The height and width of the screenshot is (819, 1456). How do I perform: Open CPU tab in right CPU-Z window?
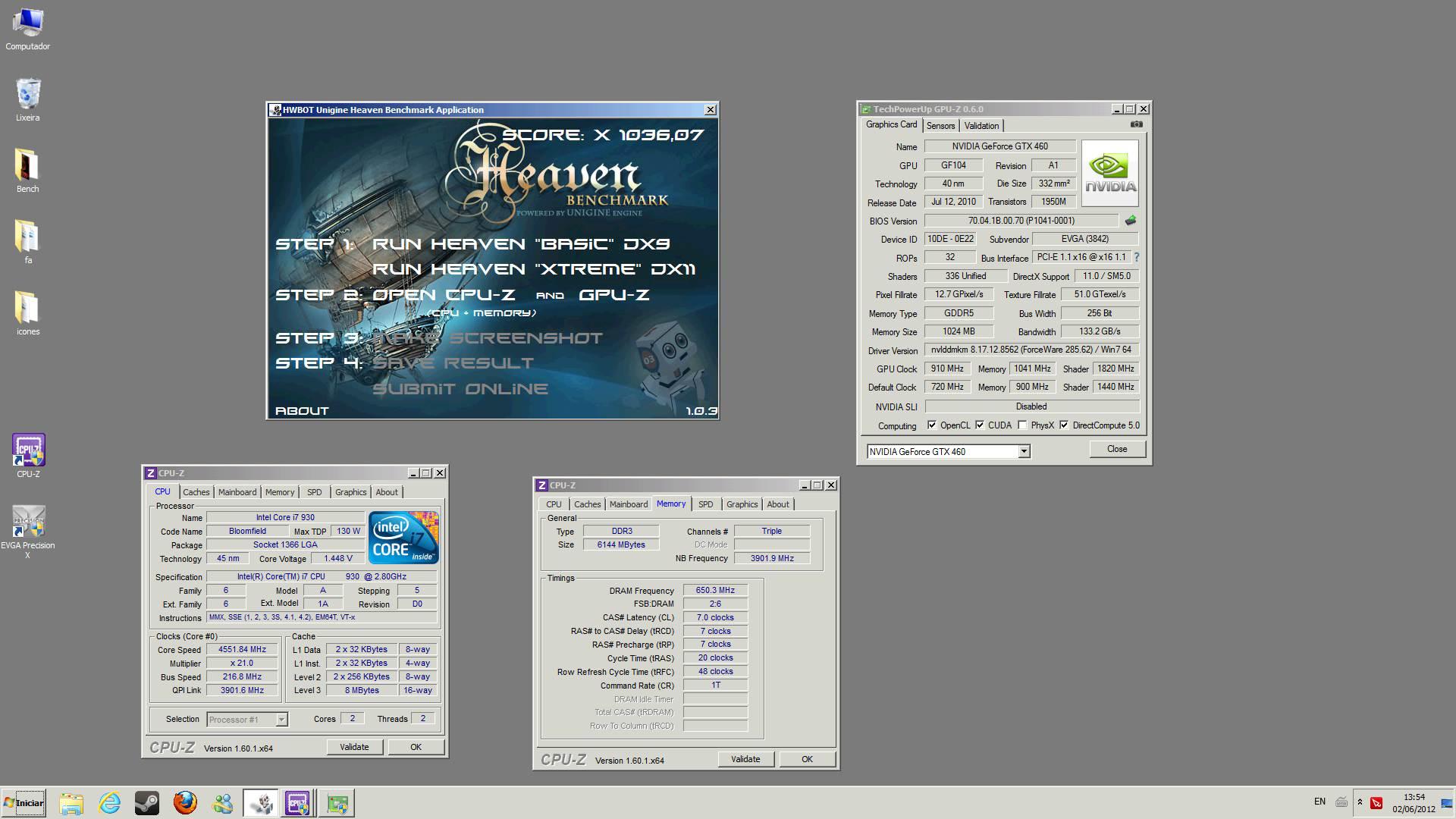tap(554, 504)
